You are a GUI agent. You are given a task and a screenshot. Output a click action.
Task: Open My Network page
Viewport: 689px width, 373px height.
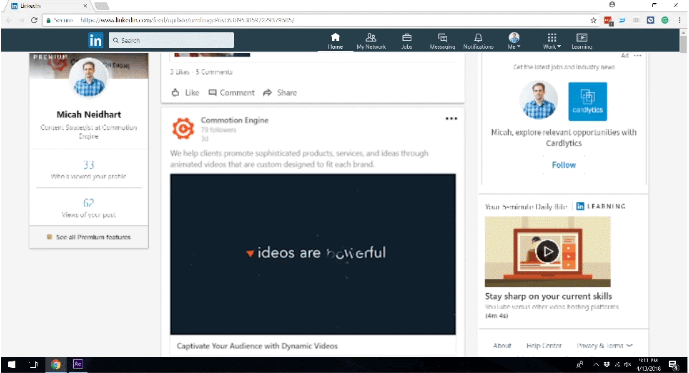click(x=371, y=41)
